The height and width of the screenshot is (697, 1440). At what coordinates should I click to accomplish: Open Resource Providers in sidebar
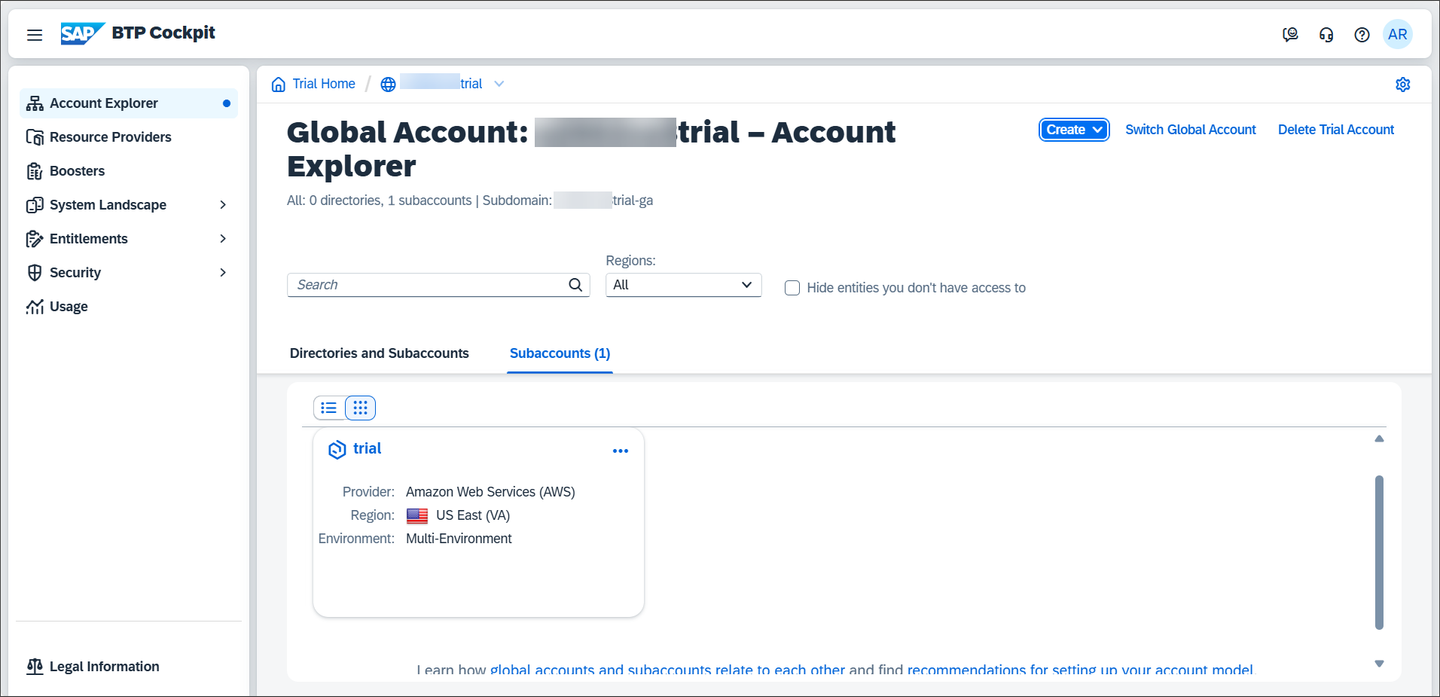[128, 137]
